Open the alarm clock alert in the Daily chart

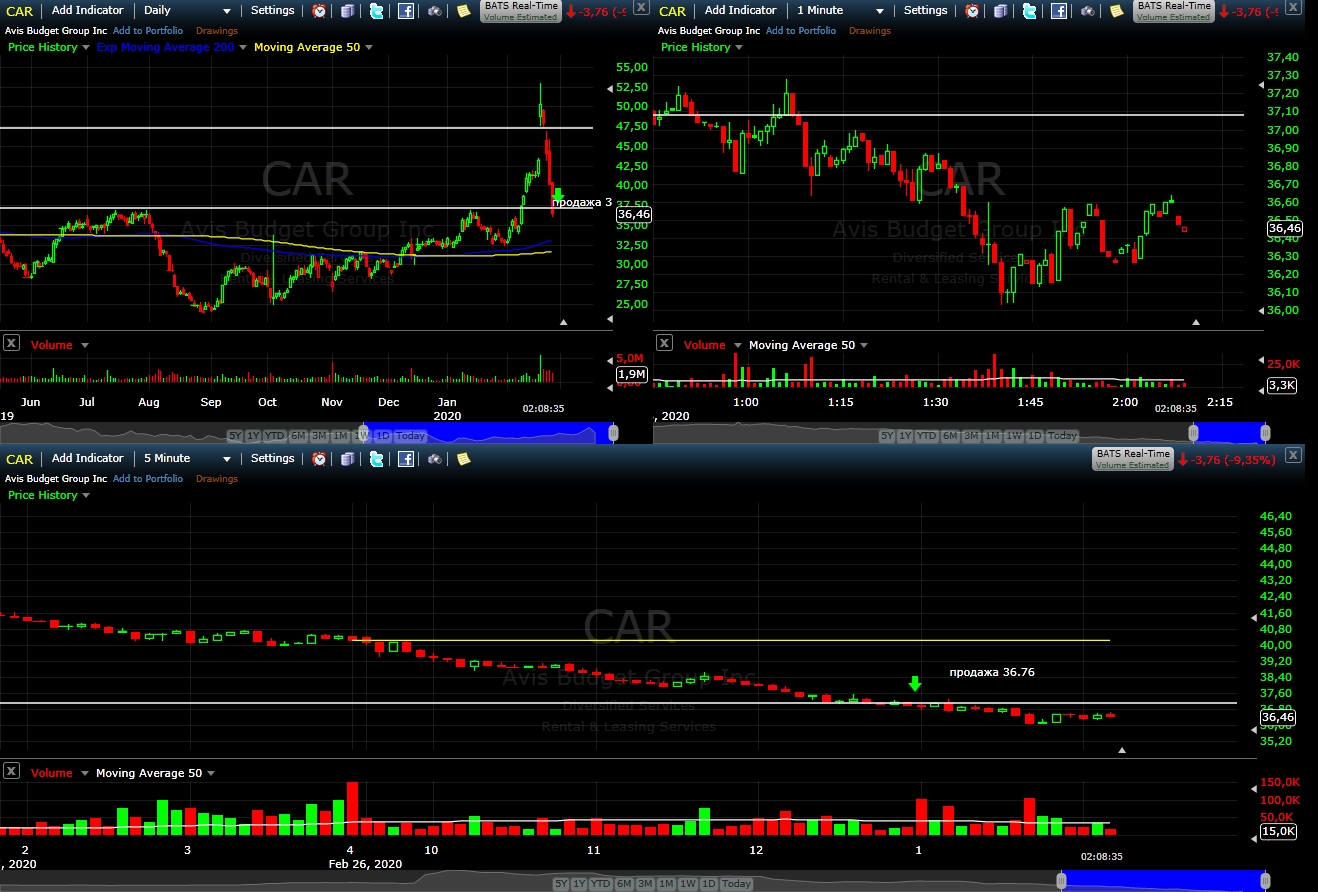(x=319, y=11)
